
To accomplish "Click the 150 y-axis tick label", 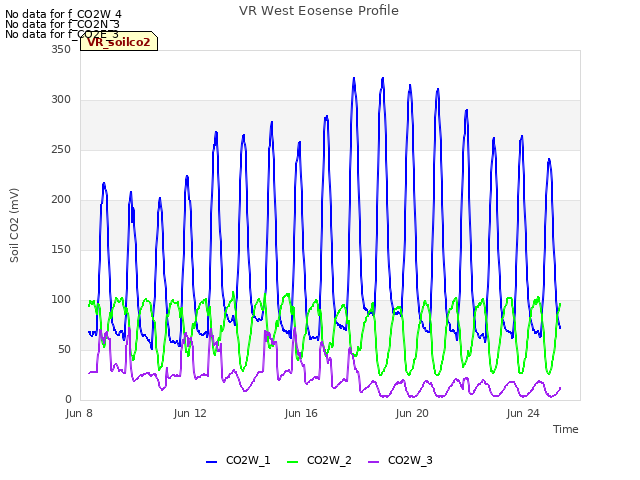I will pyautogui.click(x=61, y=249).
